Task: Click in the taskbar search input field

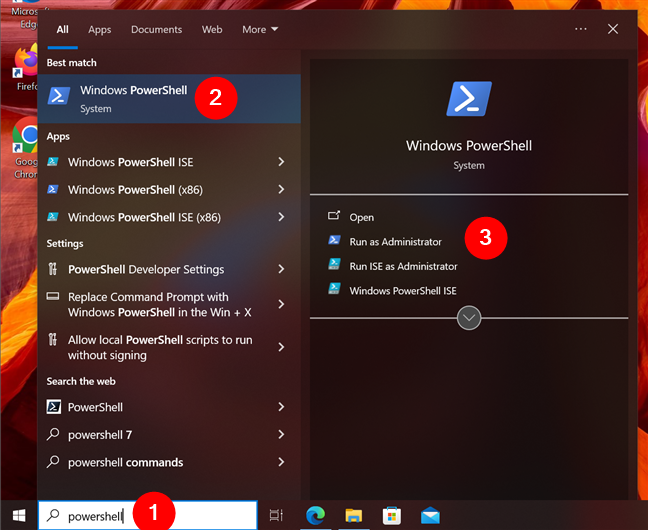Action: pyautogui.click(x=148, y=516)
